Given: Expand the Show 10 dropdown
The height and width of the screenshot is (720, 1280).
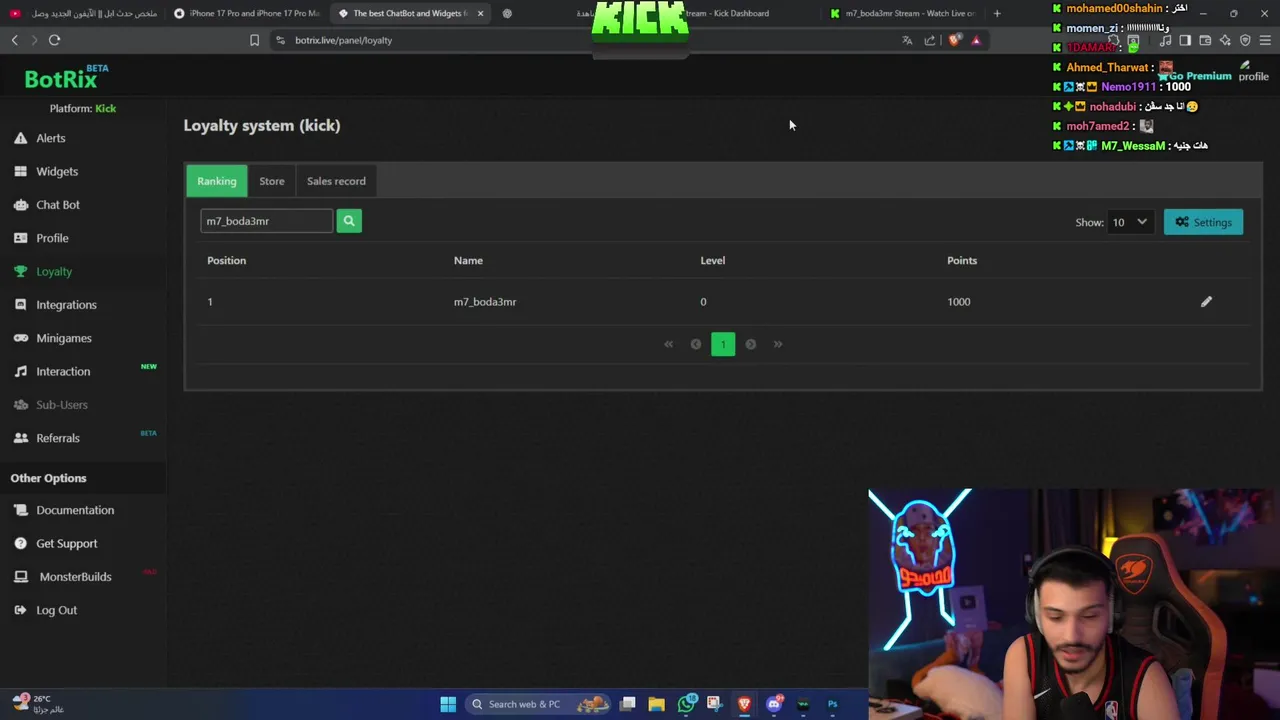Looking at the screenshot, I should click(1129, 222).
